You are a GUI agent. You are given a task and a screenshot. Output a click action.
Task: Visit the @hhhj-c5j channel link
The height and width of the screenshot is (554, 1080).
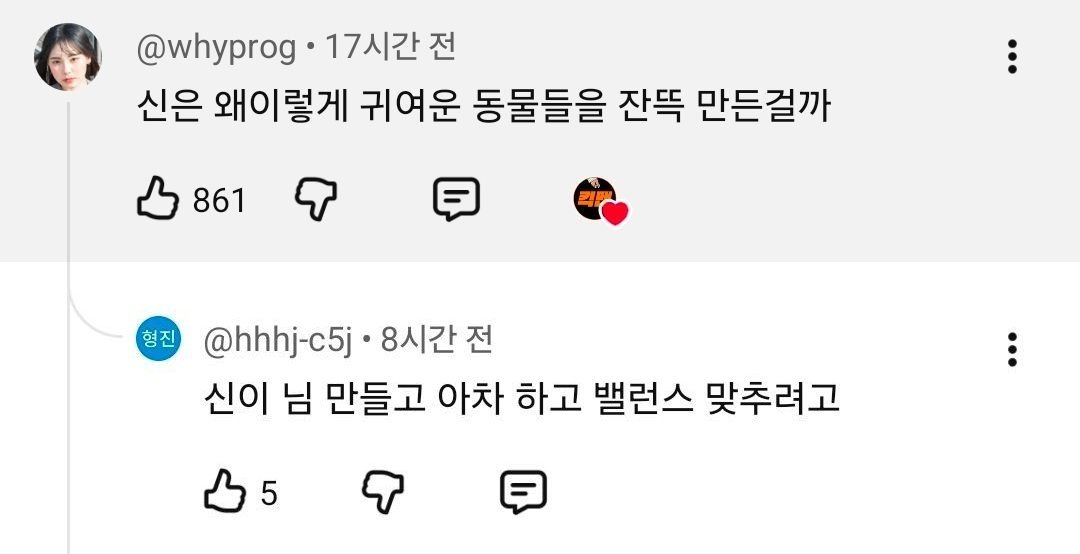click(x=278, y=340)
